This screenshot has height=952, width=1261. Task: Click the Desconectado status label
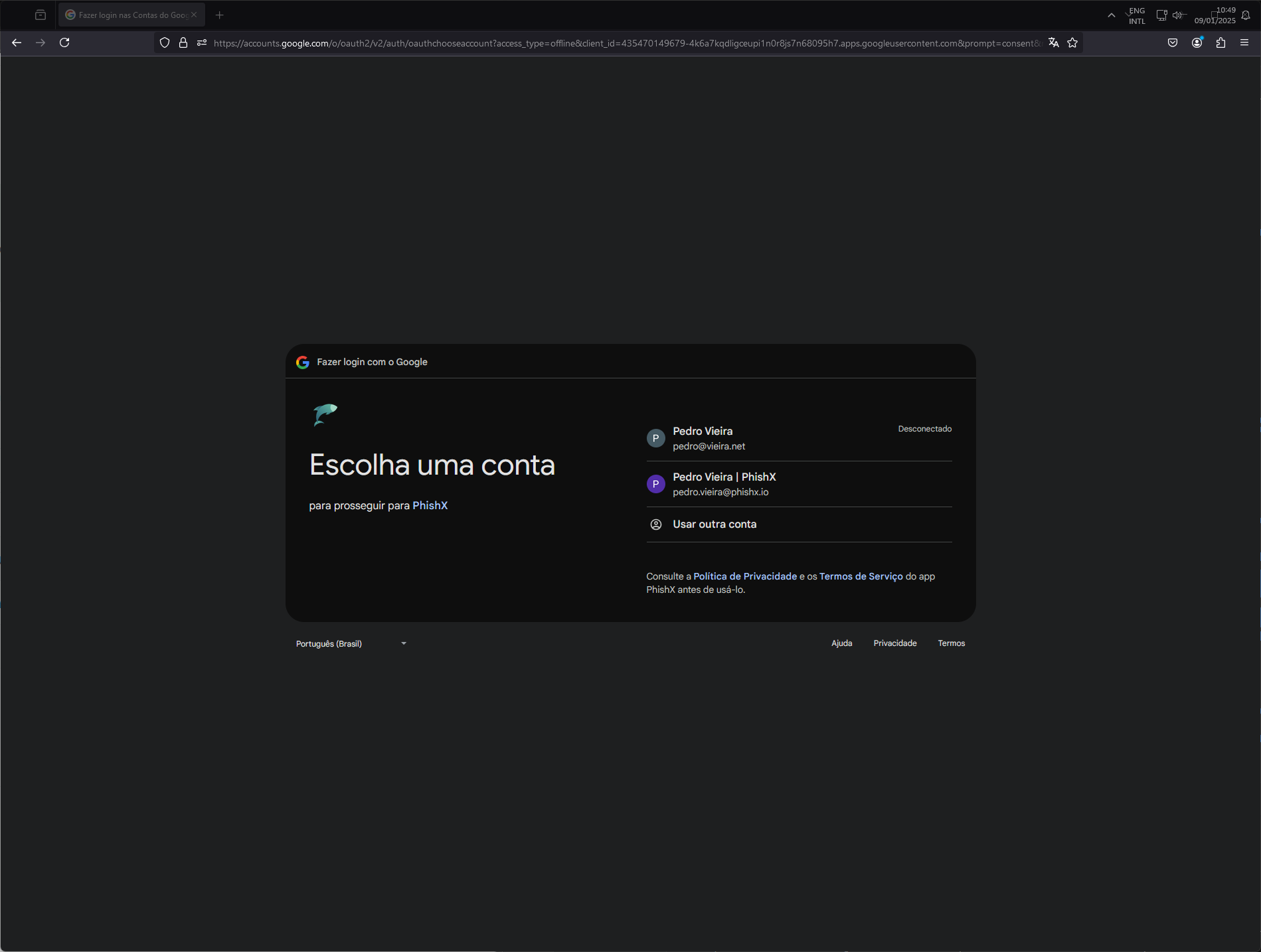(924, 429)
